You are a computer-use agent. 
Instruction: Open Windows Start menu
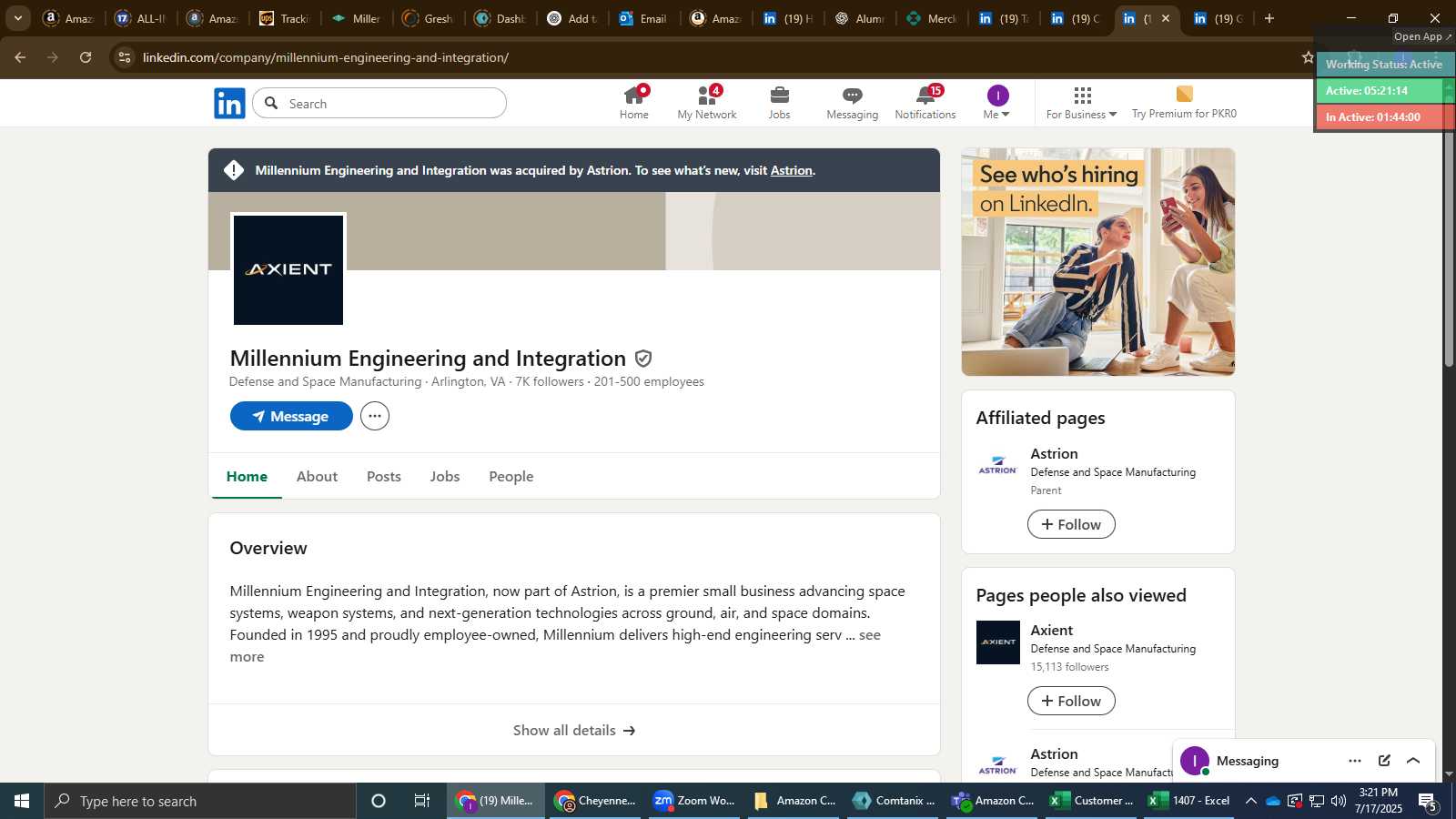pos(22,801)
